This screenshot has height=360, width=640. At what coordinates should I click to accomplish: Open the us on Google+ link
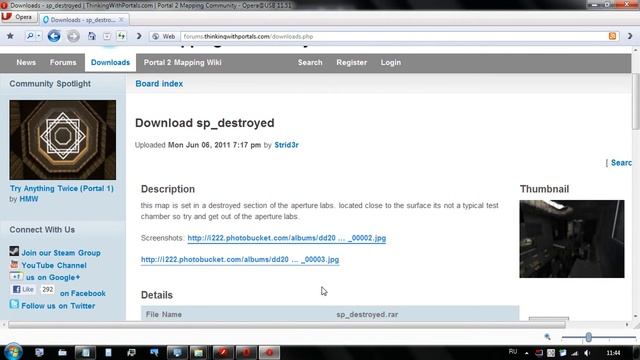(53, 278)
